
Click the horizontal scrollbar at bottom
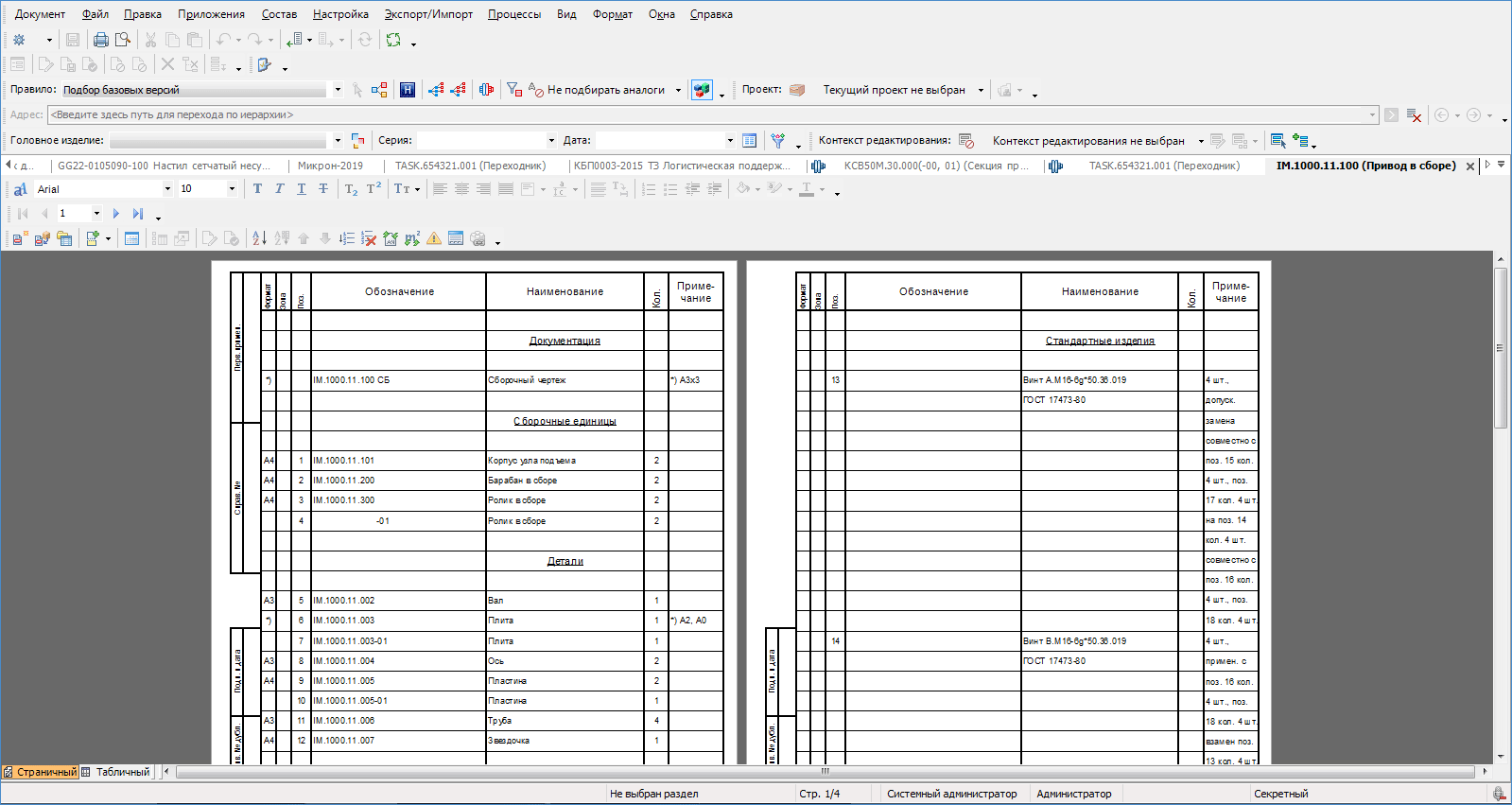click(823, 772)
